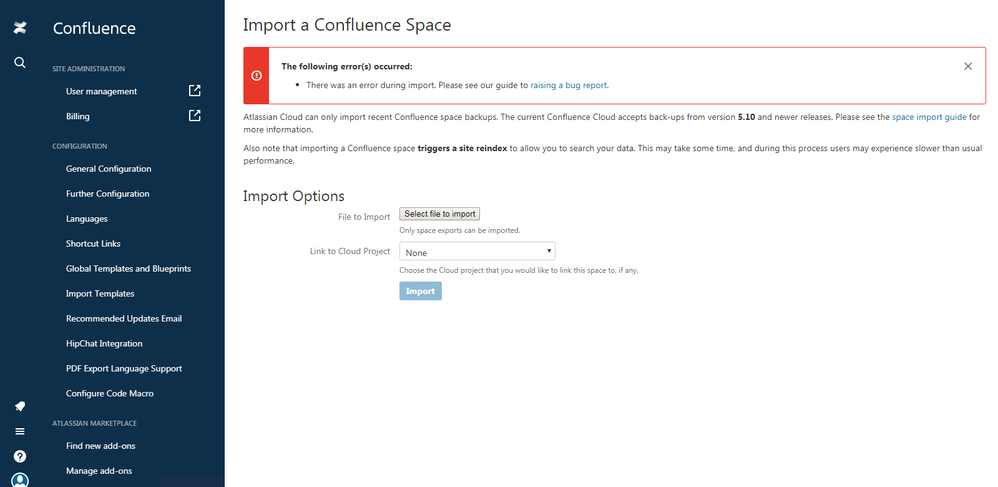Go to General Configuration
The width and height of the screenshot is (998, 487).
click(x=108, y=169)
